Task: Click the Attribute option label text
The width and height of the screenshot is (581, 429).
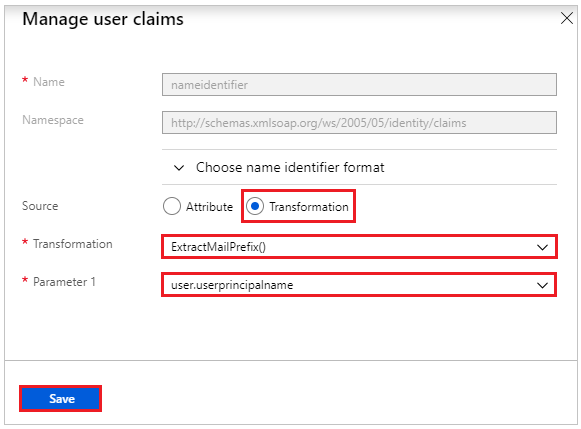Action: pyautogui.click(x=209, y=207)
